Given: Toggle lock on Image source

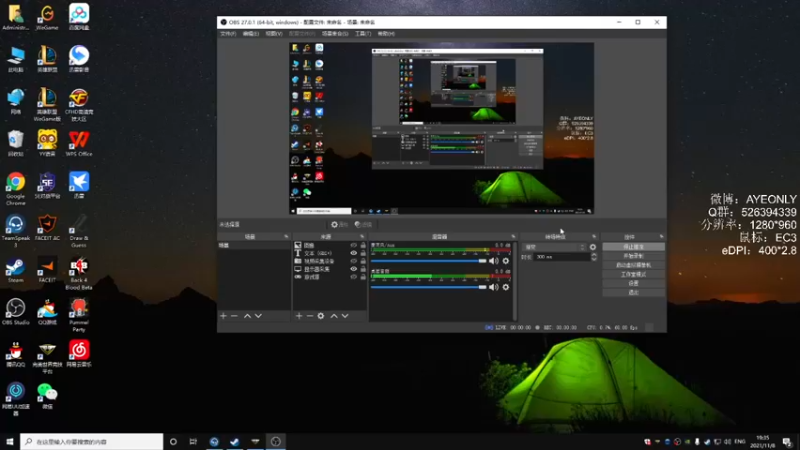Looking at the screenshot, I should [363, 245].
